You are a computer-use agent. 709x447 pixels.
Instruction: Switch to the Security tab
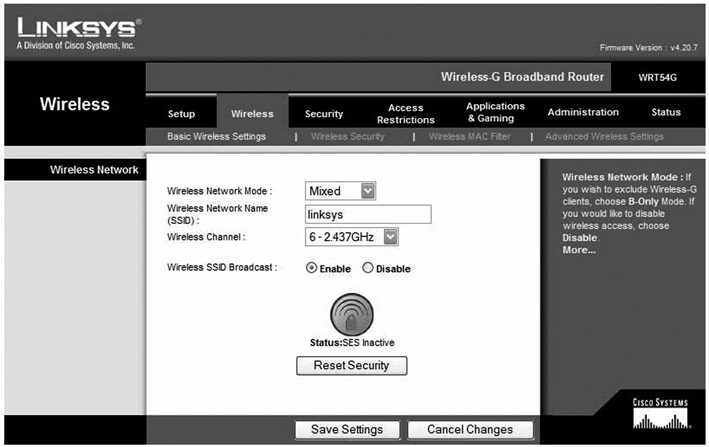point(324,114)
